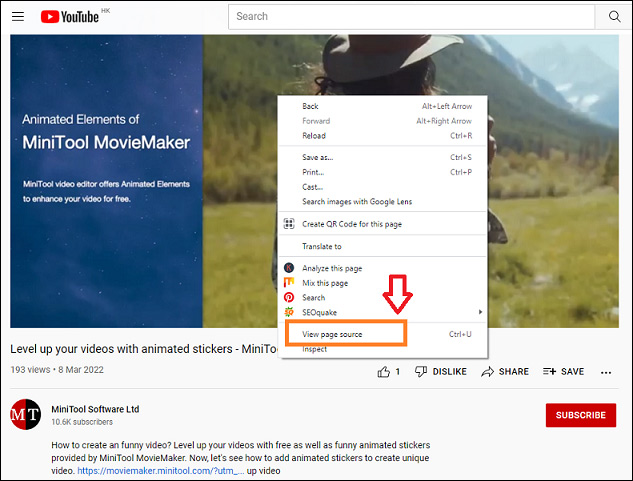Select Inspect from context menu

click(x=383, y=349)
